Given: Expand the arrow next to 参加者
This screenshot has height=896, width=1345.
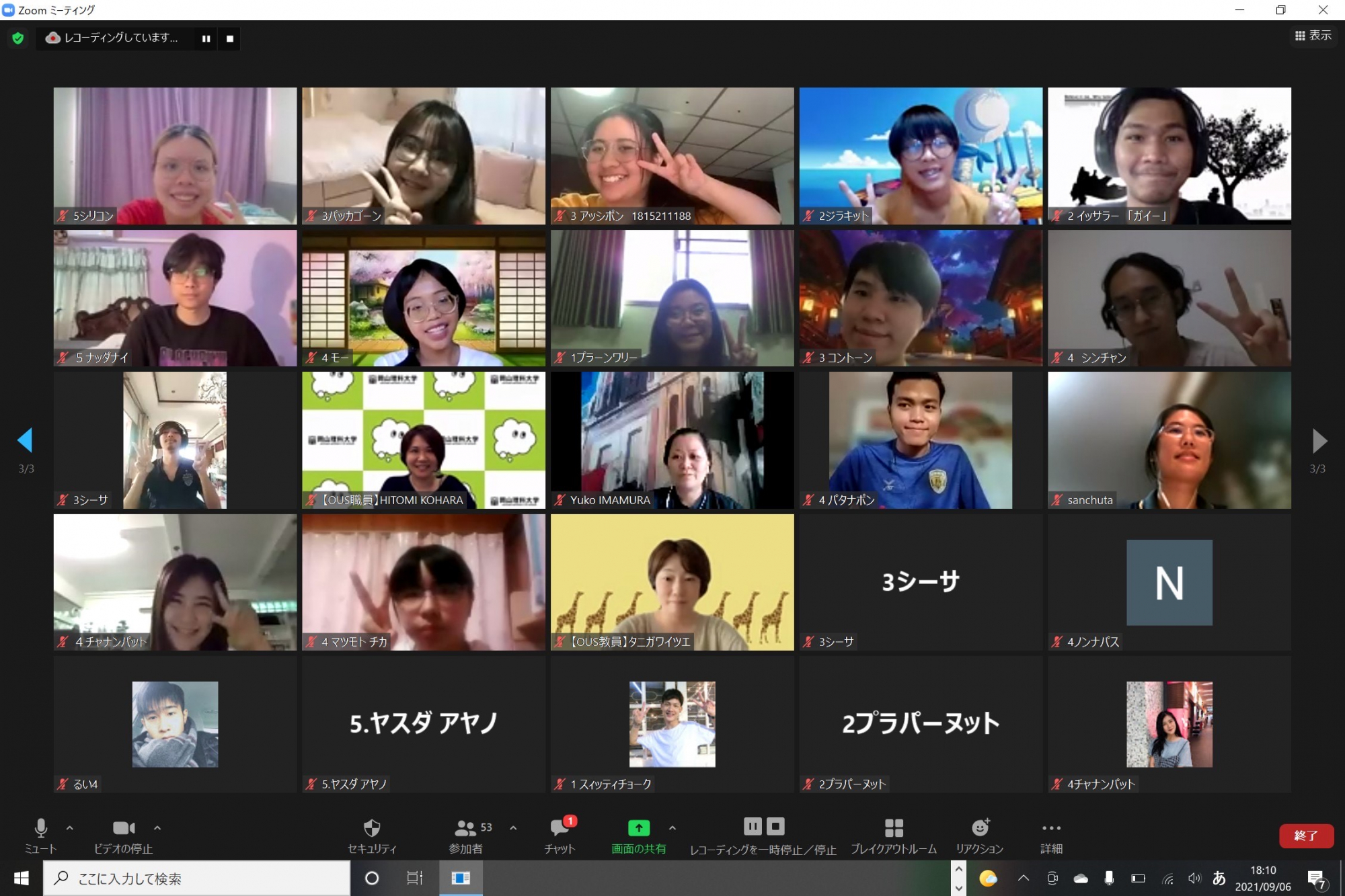Looking at the screenshot, I should point(513,828).
